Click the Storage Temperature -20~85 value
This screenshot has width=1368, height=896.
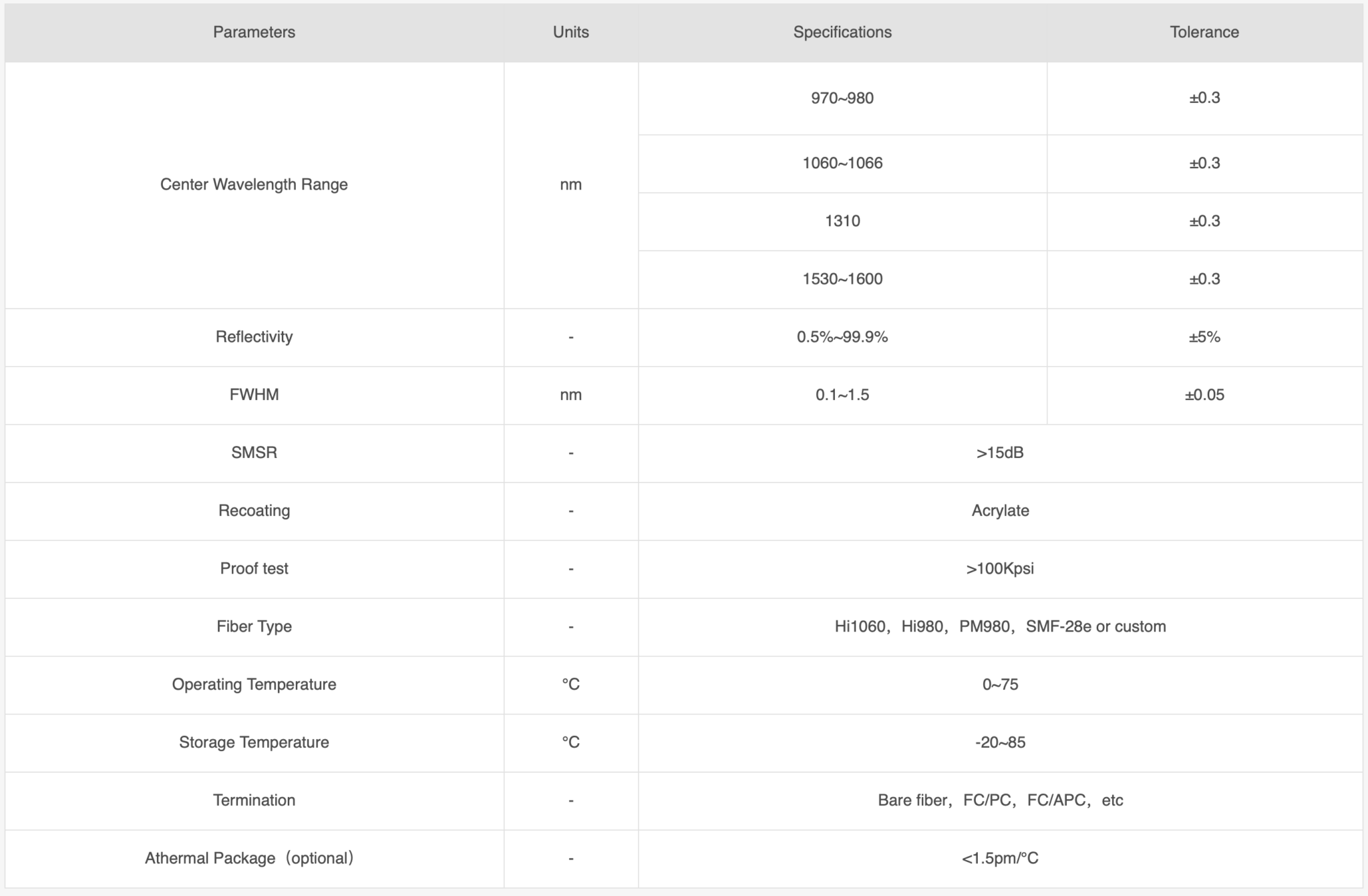click(999, 742)
